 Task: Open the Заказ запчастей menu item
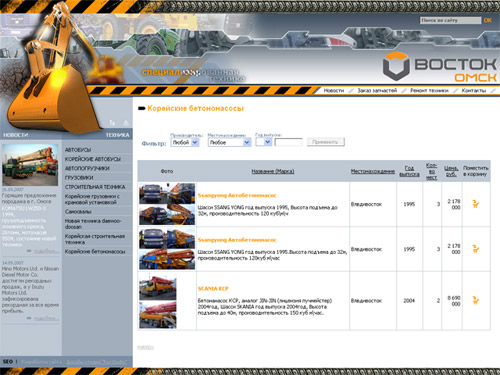[377, 90]
